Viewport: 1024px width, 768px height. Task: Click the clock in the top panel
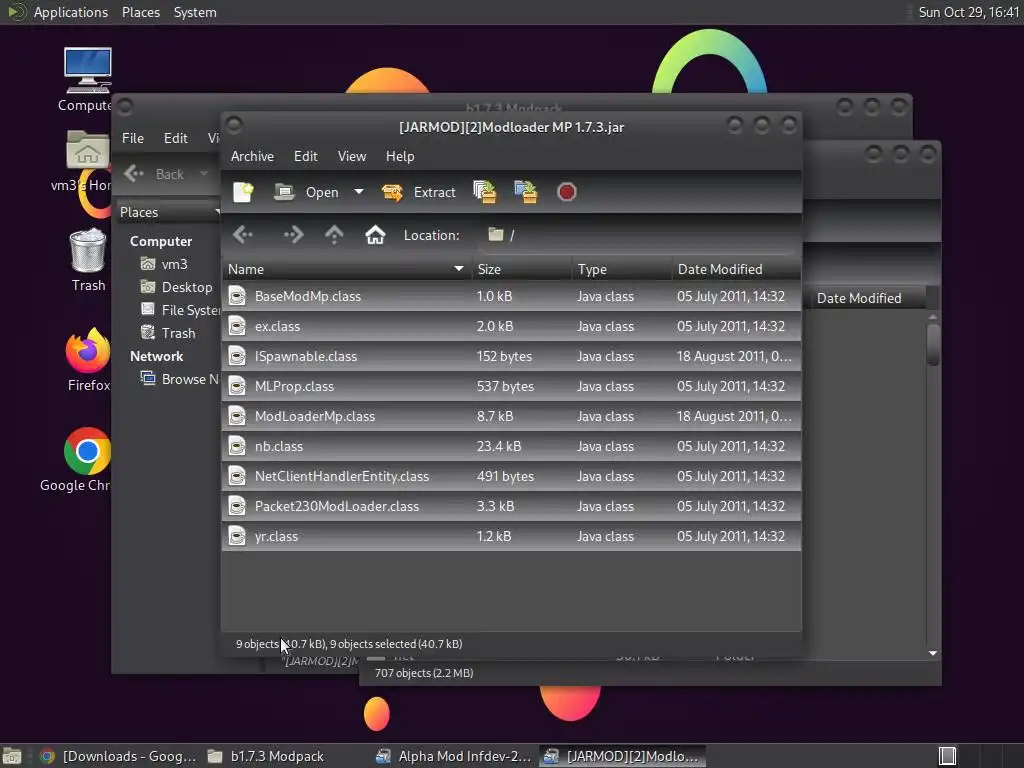(968, 12)
